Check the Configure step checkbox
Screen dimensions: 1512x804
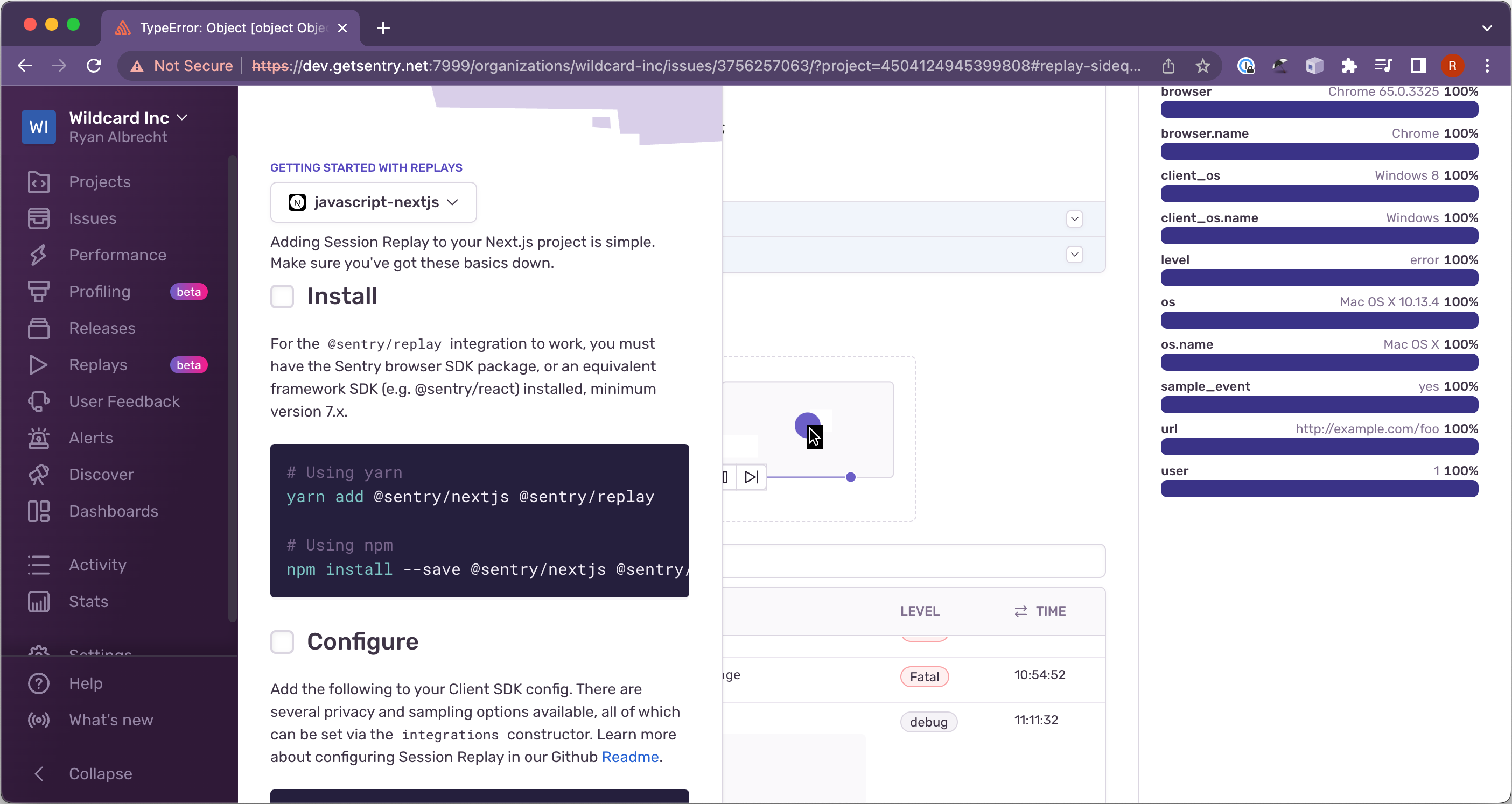(x=282, y=642)
